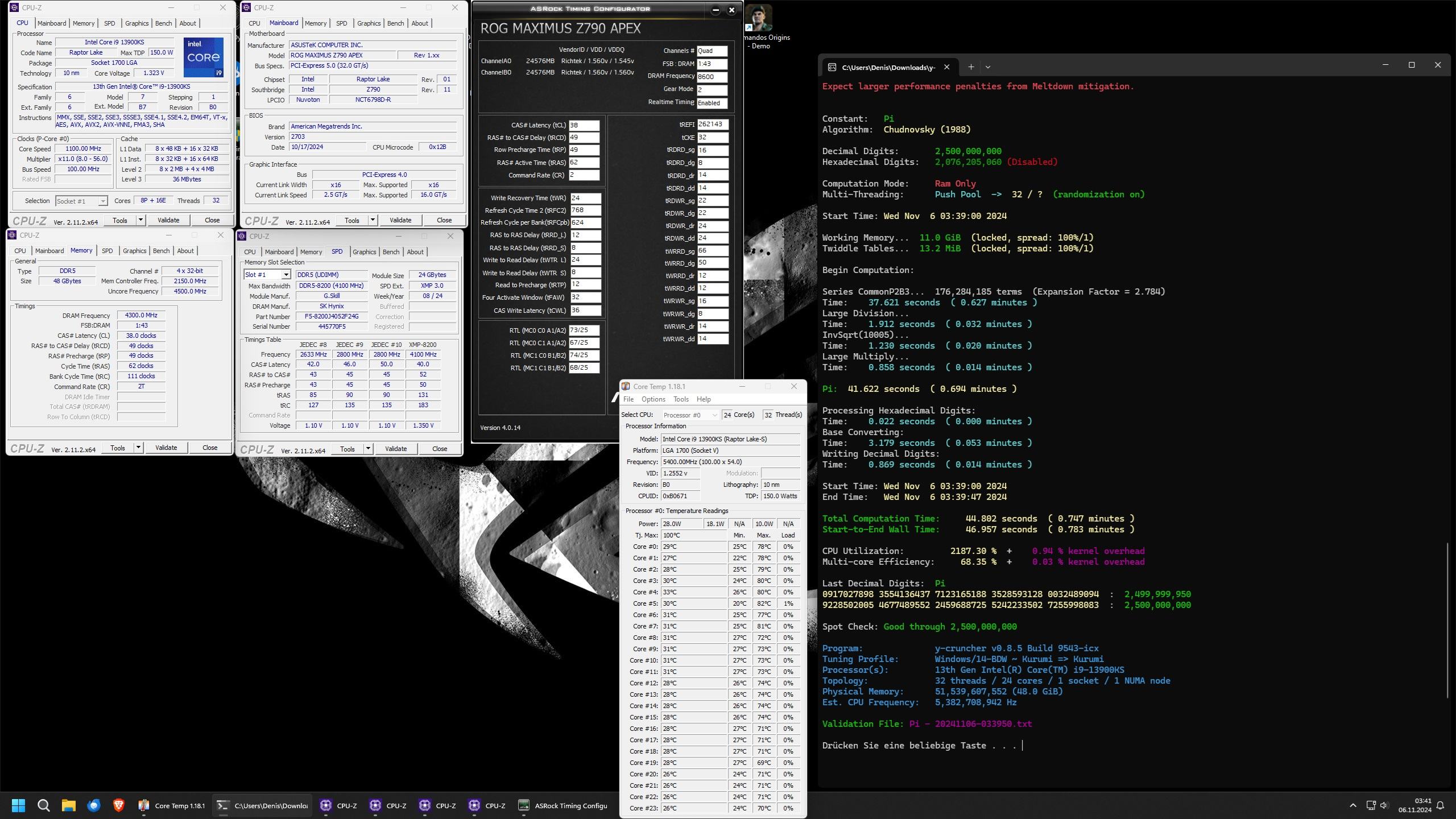This screenshot has width=1456, height=819.
Task: Open notification bell in system tray
Action: (x=1441, y=805)
